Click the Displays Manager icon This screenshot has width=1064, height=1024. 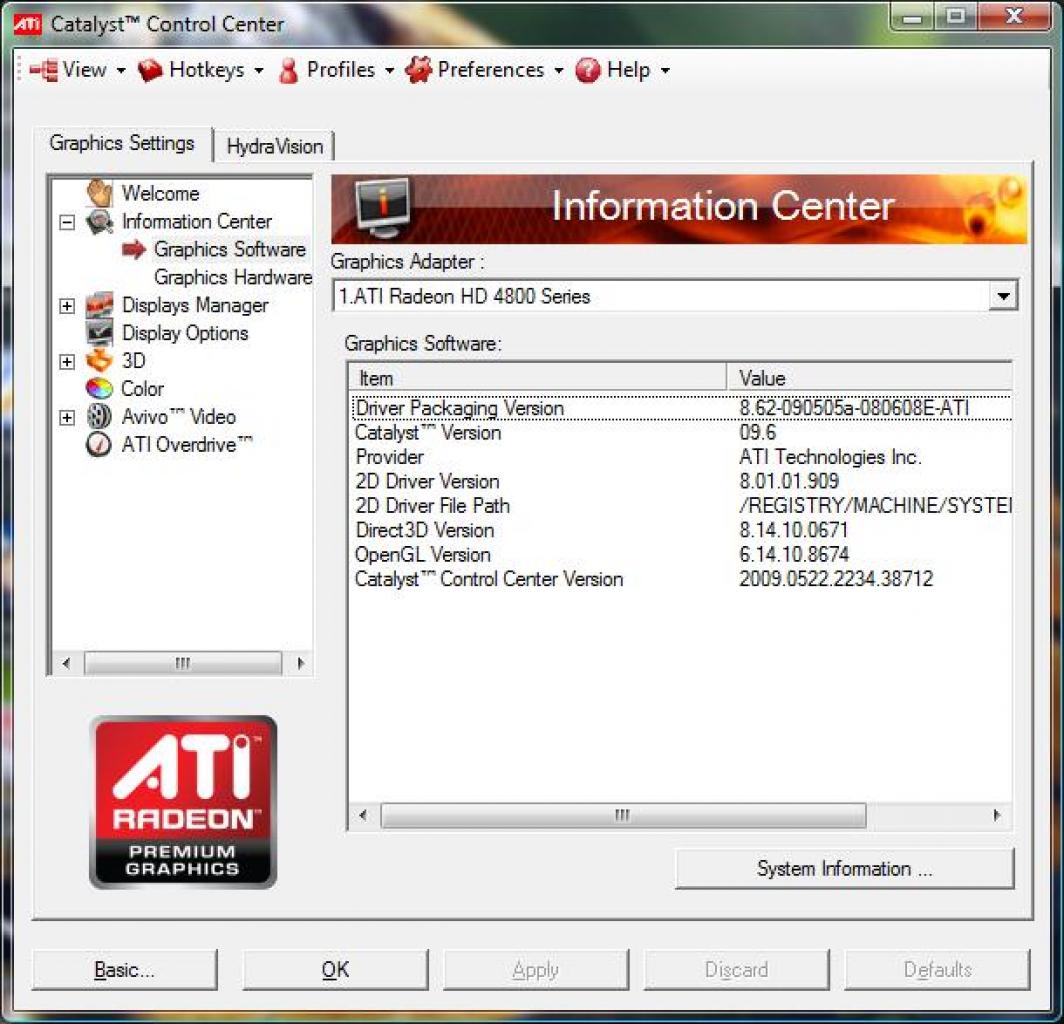99,305
